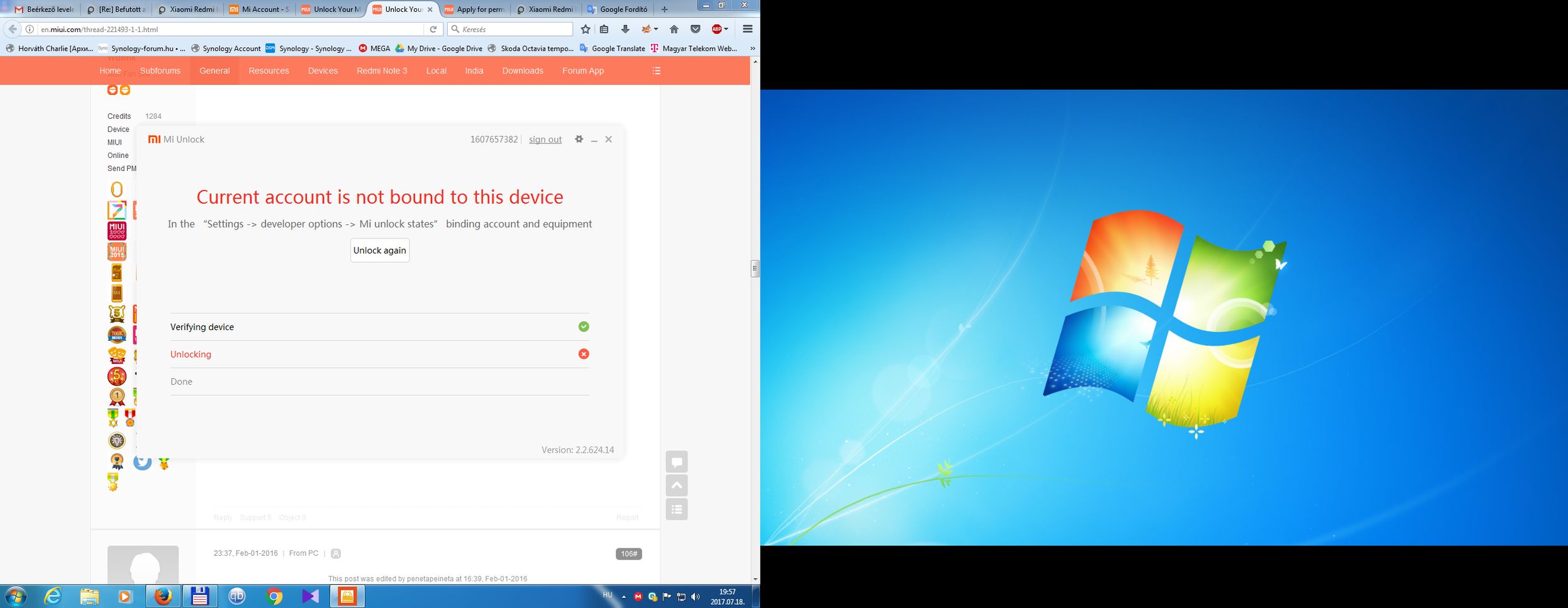The image size is (1568, 608).
Task: Open post 106# permalink
Action: (x=628, y=554)
